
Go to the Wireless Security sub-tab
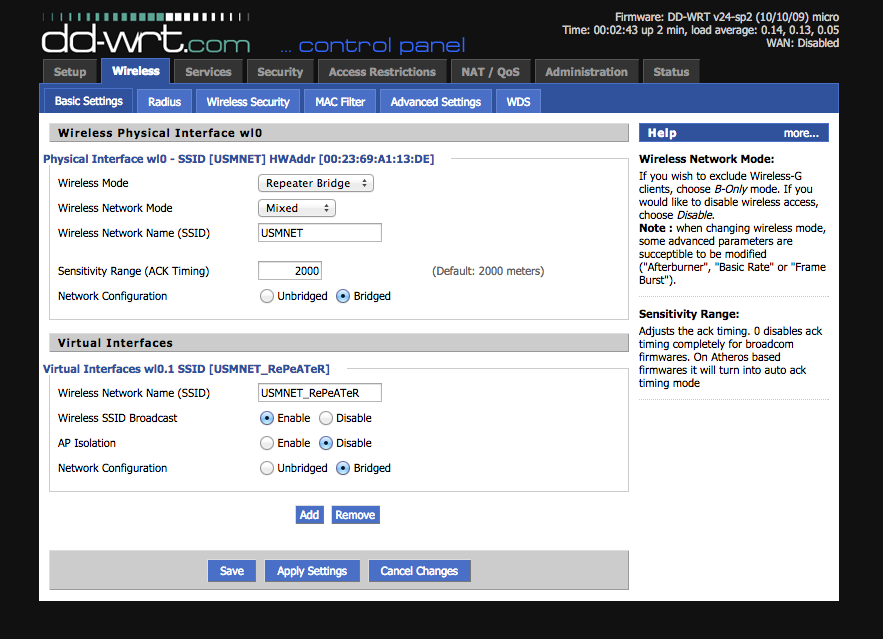point(248,101)
